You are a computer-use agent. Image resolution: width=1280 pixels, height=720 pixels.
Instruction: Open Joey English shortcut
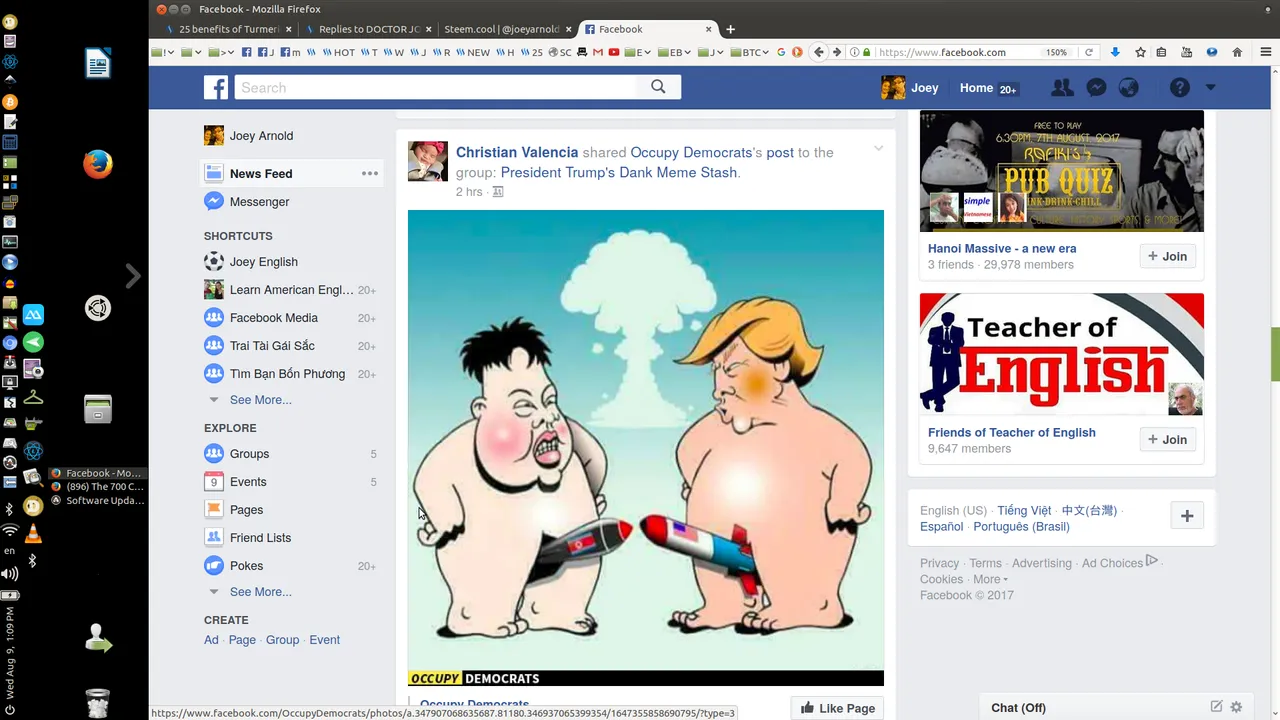click(264, 262)
